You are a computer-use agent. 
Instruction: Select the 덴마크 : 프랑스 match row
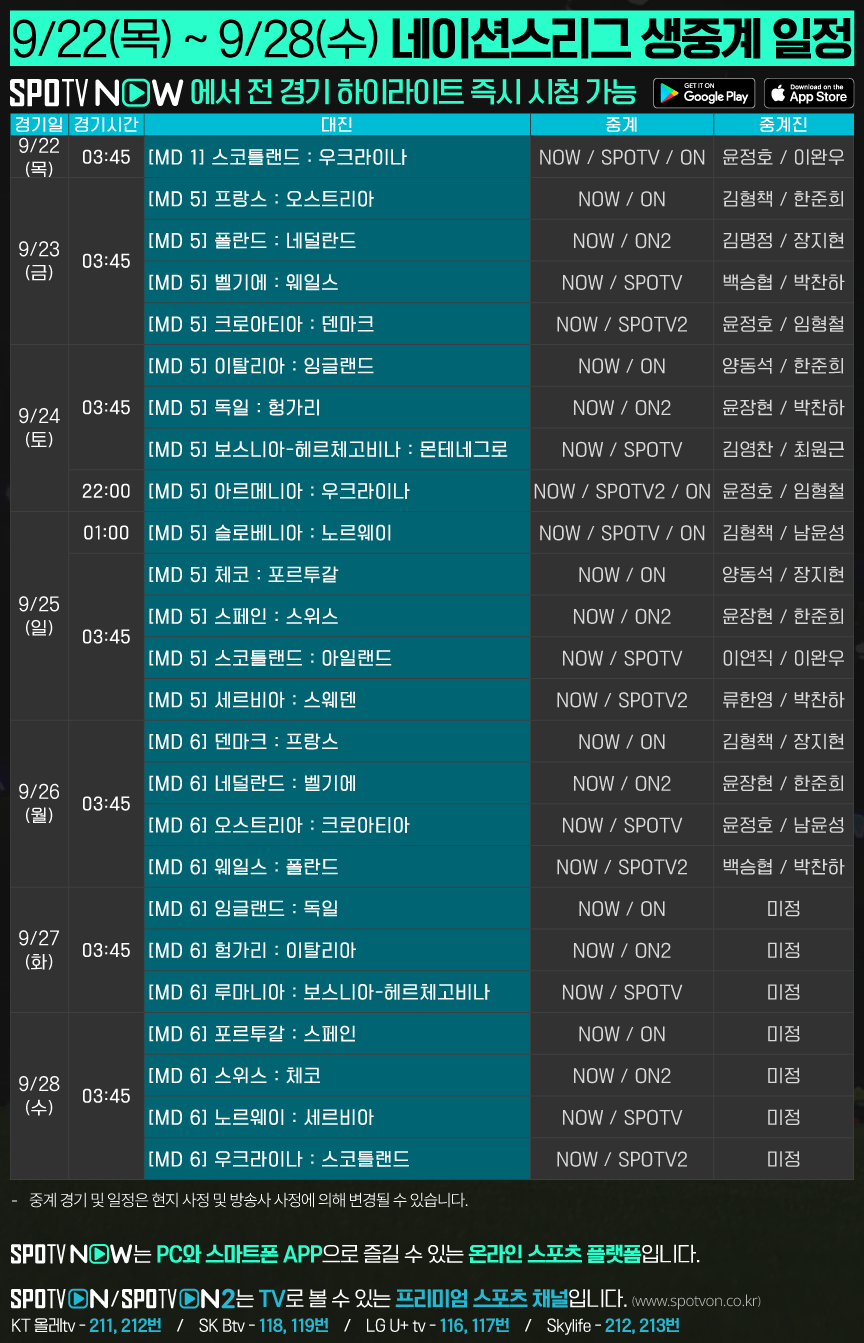[x=337, y=742]
